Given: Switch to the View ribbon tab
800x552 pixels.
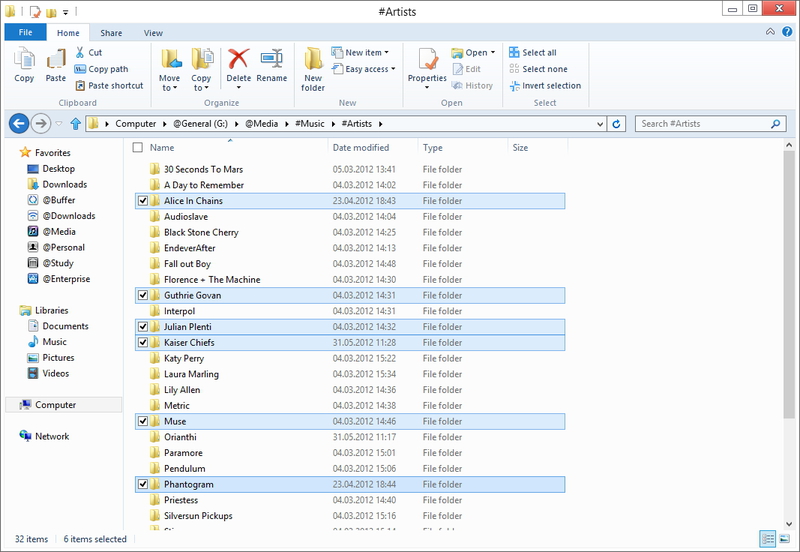Looking at the screenshot, I should [x=153, y=33].
